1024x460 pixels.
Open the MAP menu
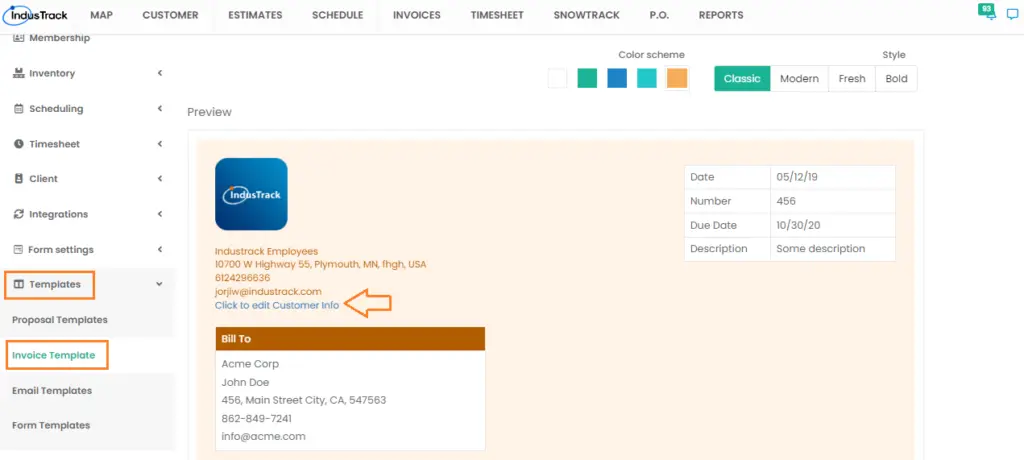click(101, 15)
